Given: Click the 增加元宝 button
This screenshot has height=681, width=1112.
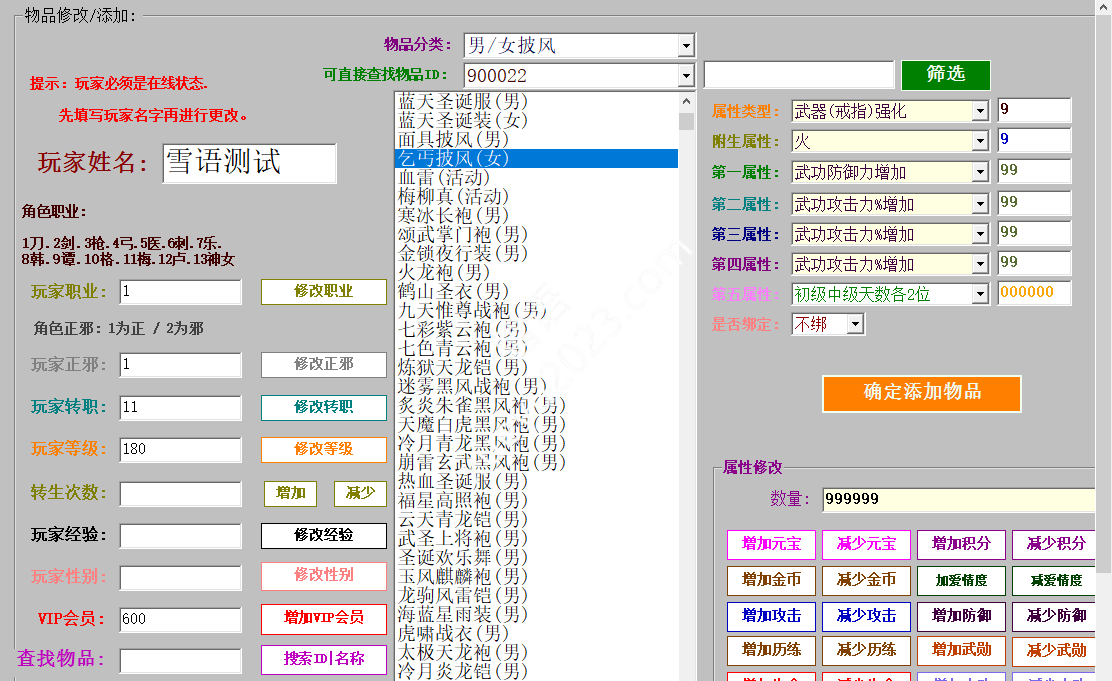Looking at the screenshot, I should pyautogui.click(x=771, y=545).
